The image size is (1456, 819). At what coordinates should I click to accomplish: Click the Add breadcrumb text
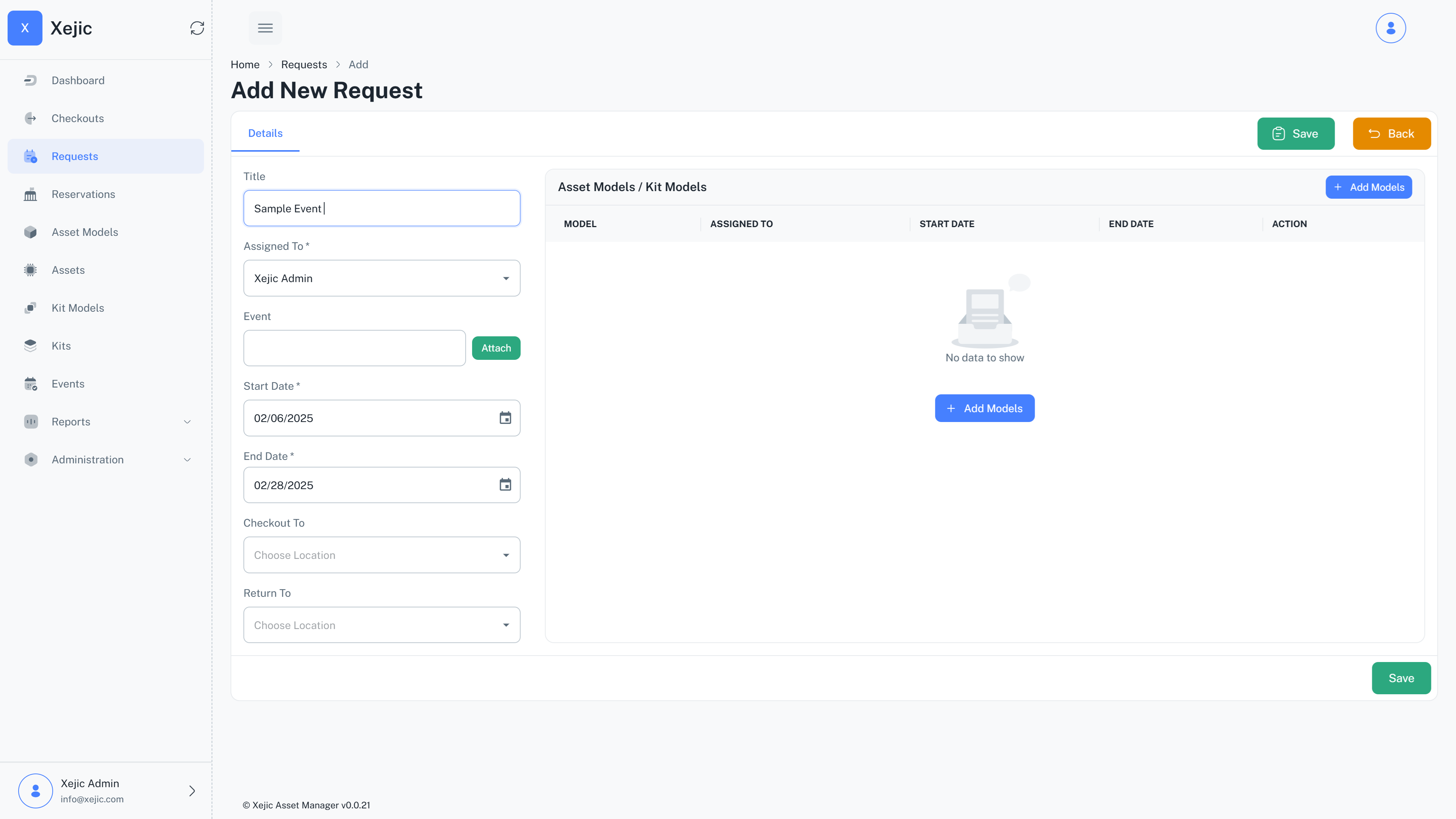point(358,64)
